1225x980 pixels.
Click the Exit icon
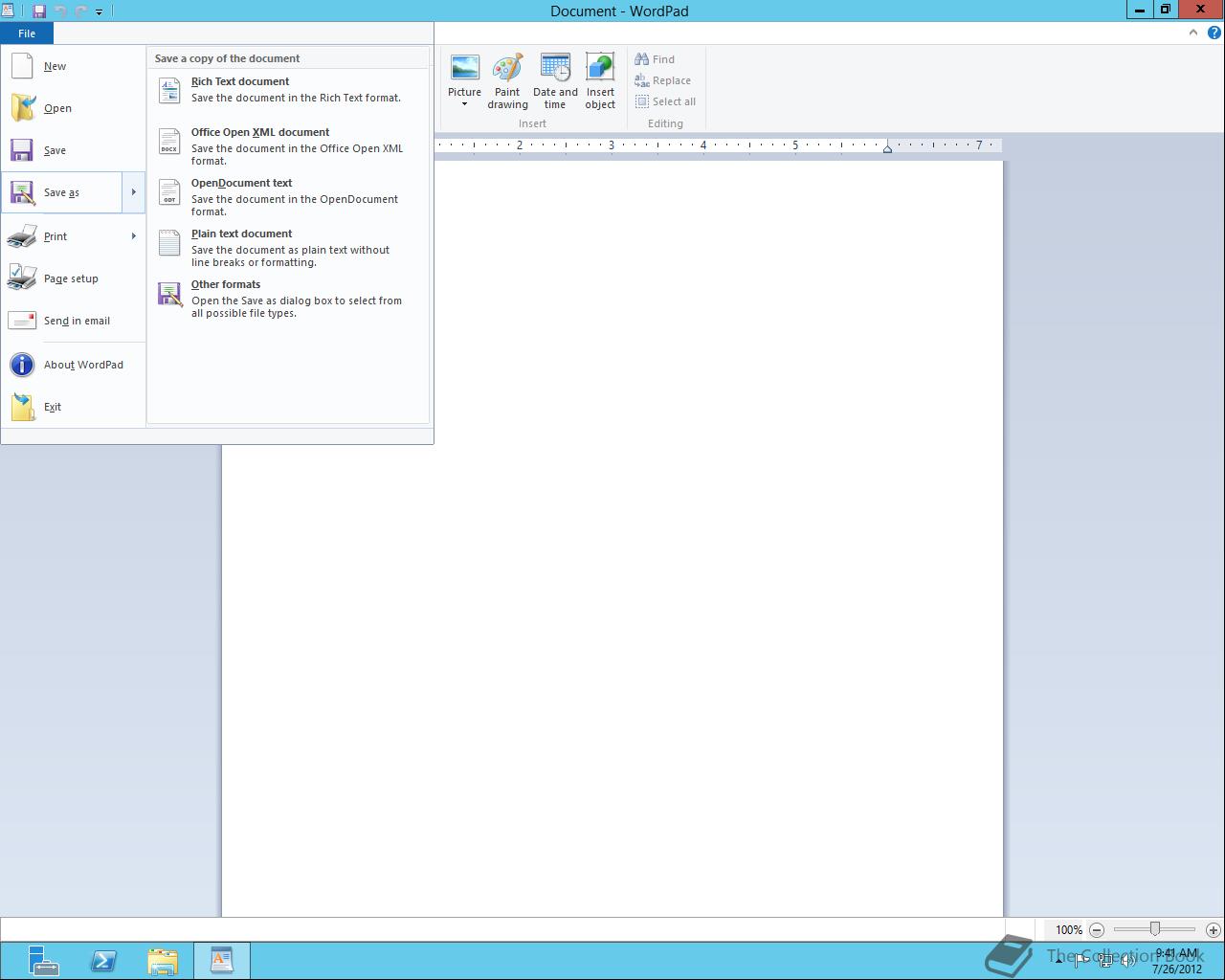click(x=22, y=407)
